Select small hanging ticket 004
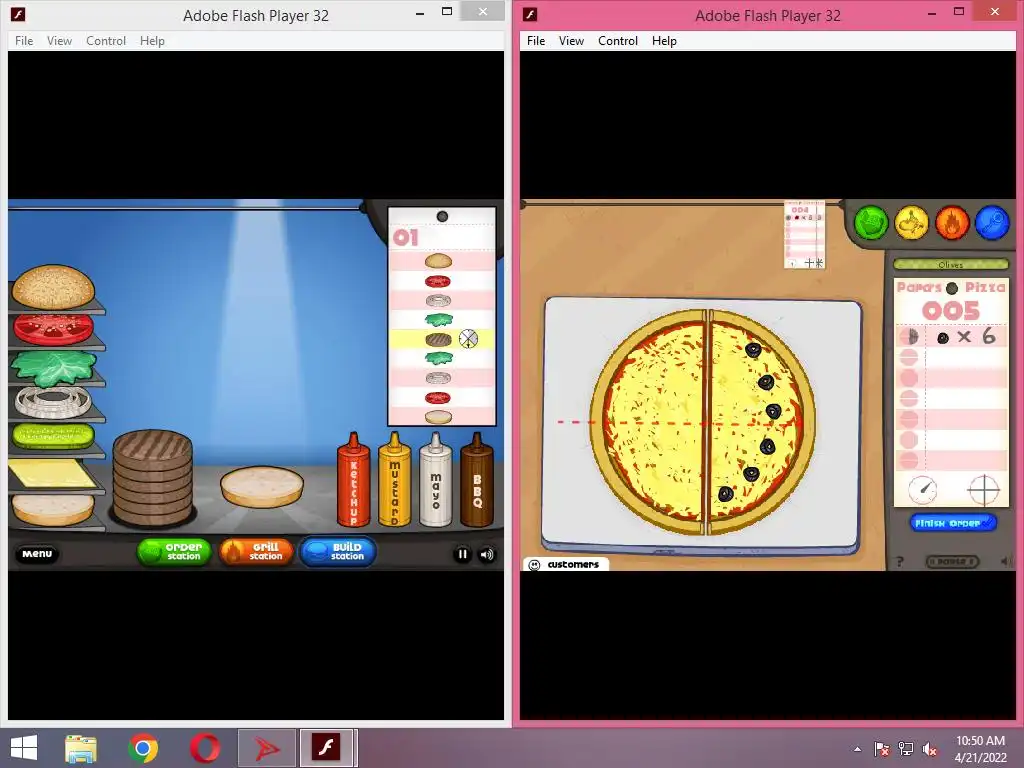 point(805,234)
